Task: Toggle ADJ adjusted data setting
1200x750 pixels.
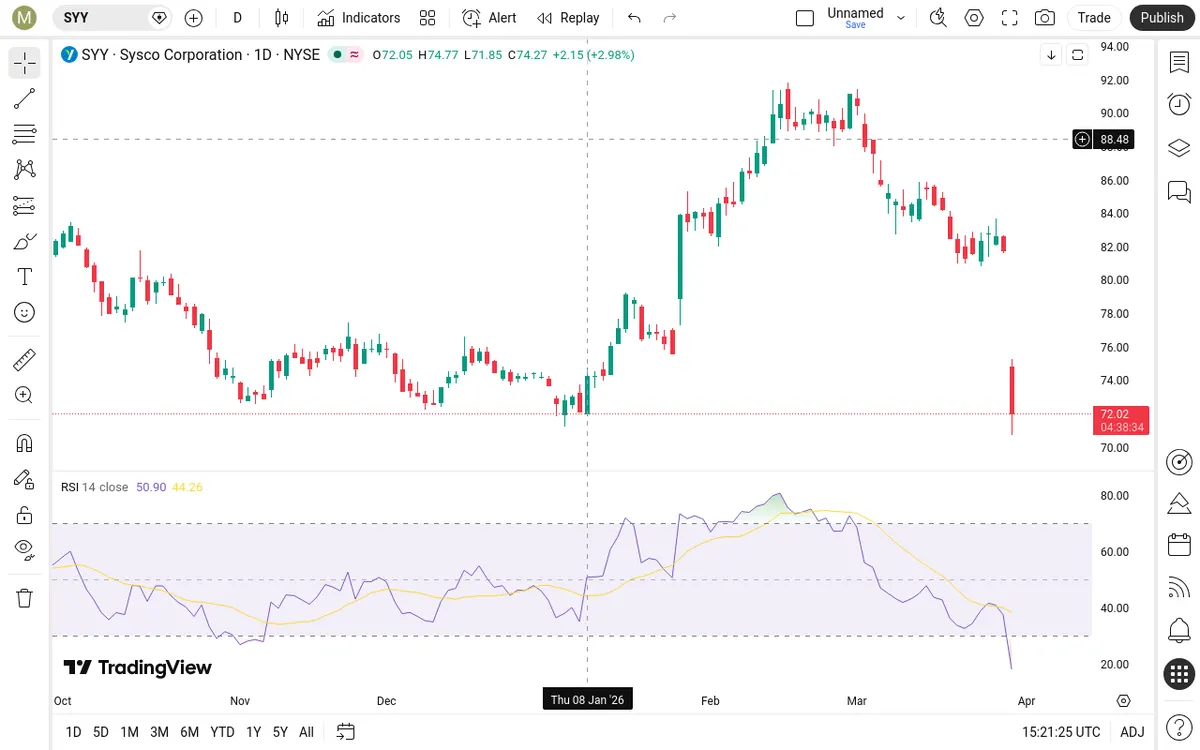Action: click(1132, 732)
